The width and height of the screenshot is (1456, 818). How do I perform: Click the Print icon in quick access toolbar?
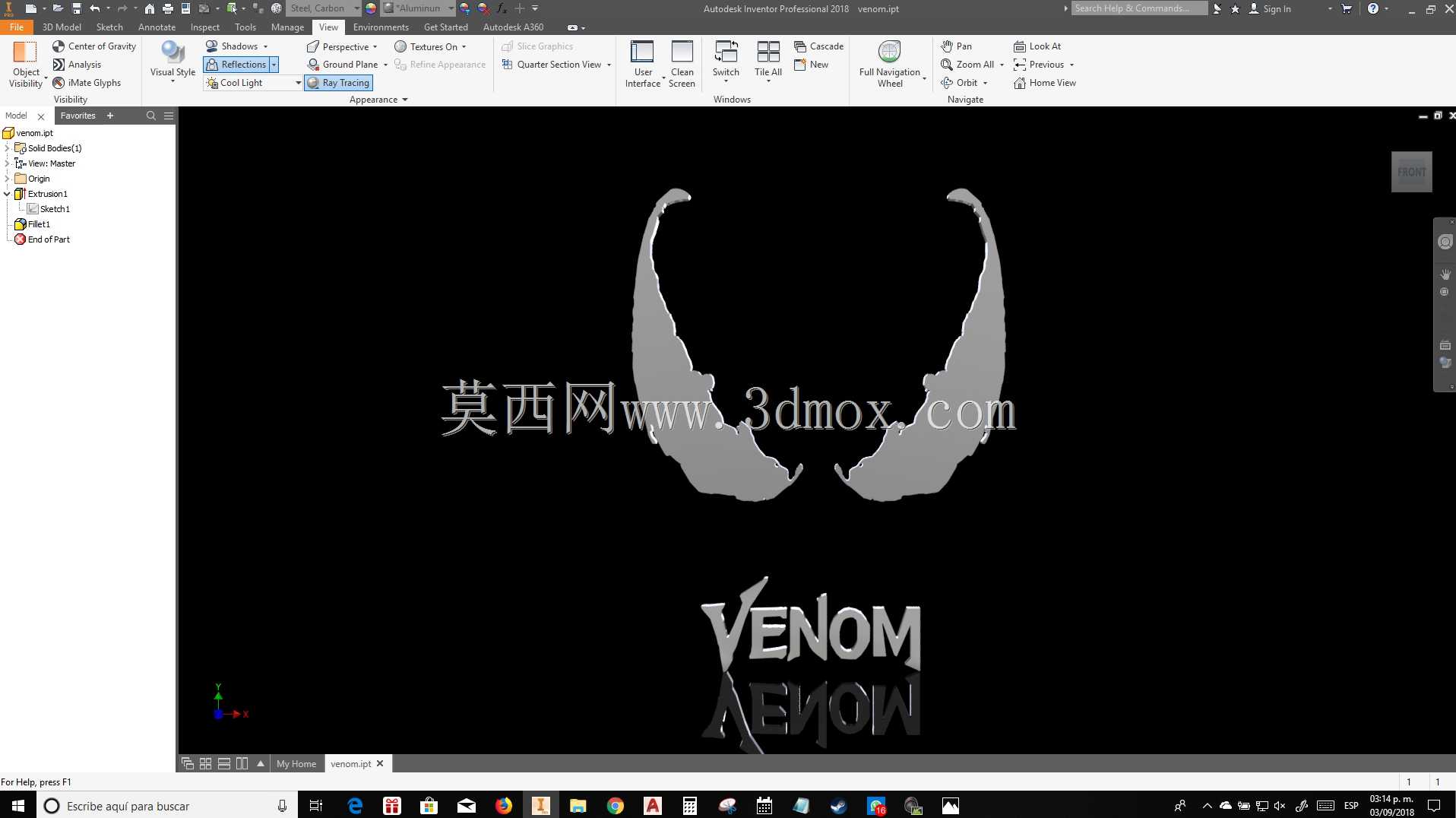click(x=168, y=8)
